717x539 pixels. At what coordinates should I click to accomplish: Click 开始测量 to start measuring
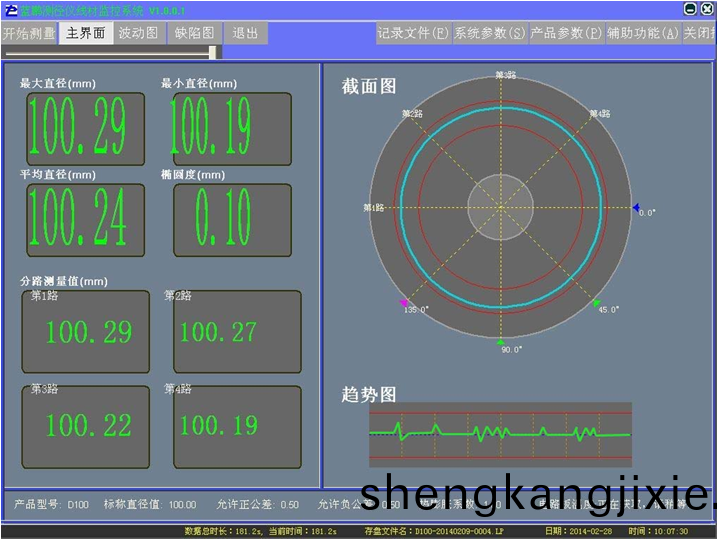29,33
